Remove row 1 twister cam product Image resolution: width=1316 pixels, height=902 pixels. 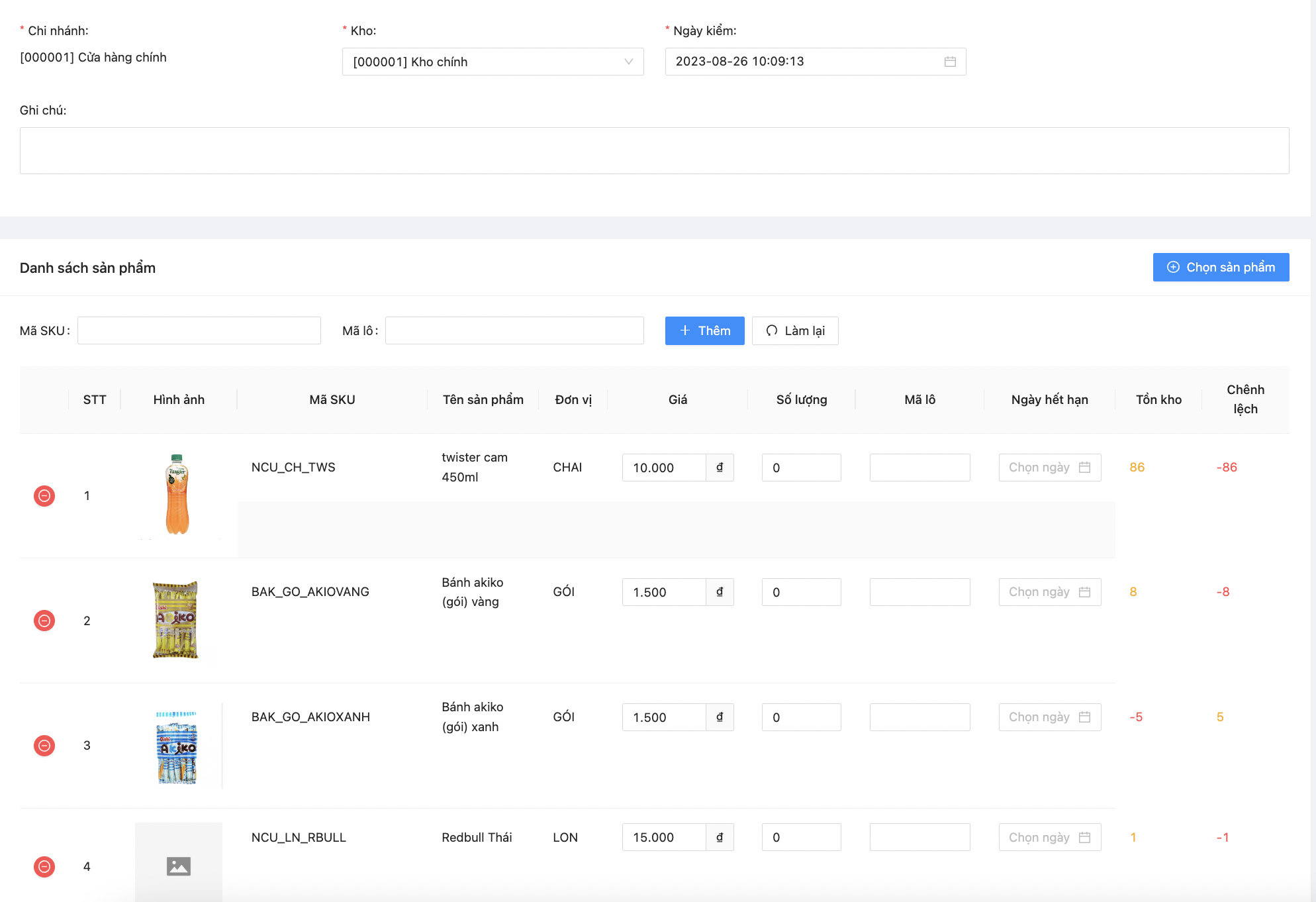click(x=44, y=496)
